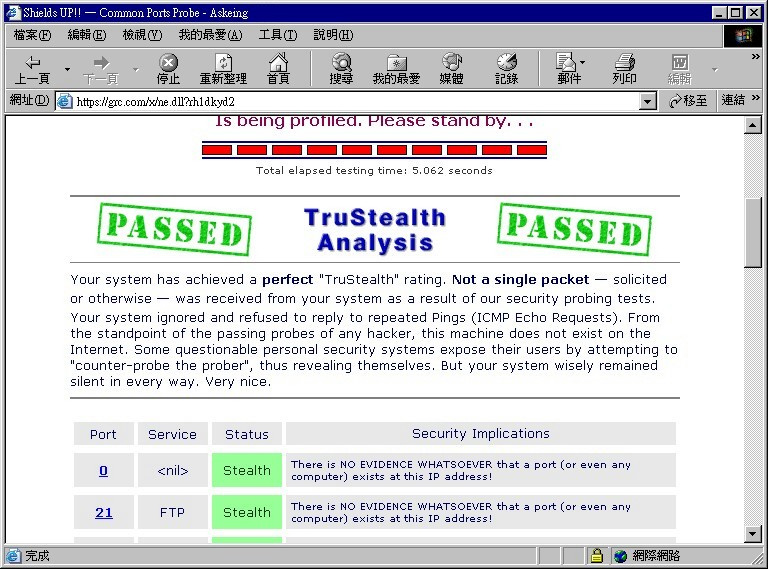Click the page icon in address bar

point(65,101)
